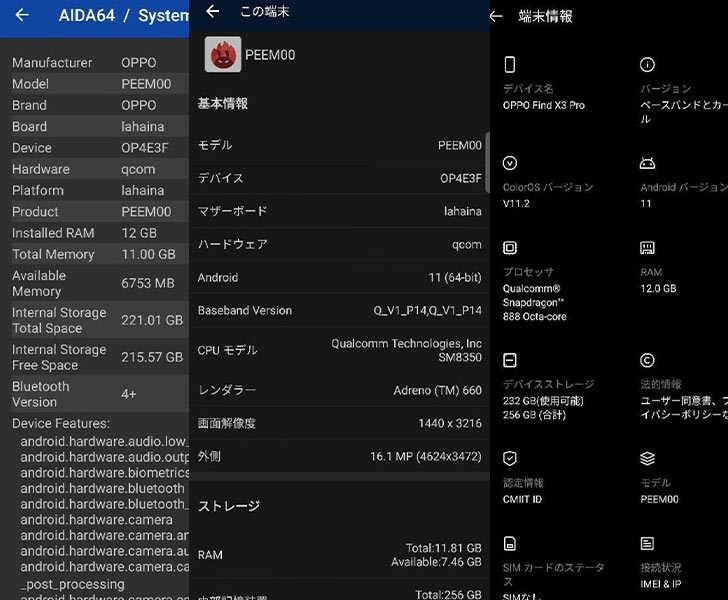Viewport: 728px width, 600px height.
Task: Tap the ストレージ section heading
Action: 229,506
